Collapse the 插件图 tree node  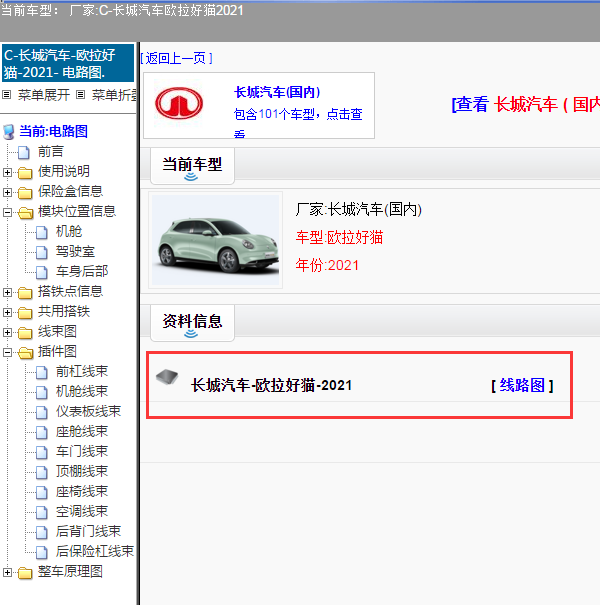coord(7,352)
